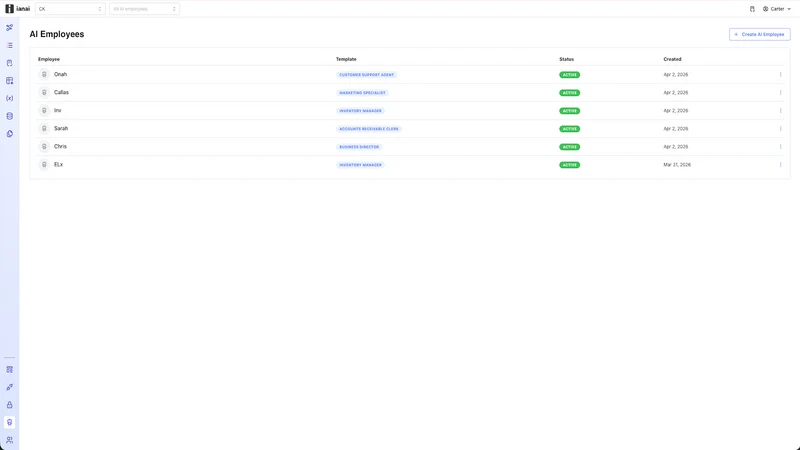
Task: Click the sidebar clipboard icon below list icon
Action: tap(10, 63)
